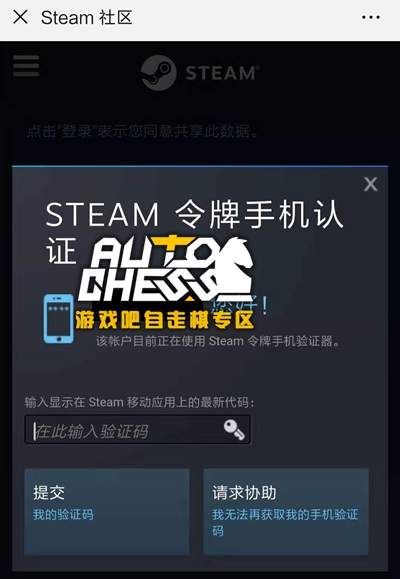This screenshot has width=400, height=579.
Task: Tap the Steam round logo icon
Action: [158, 73]
